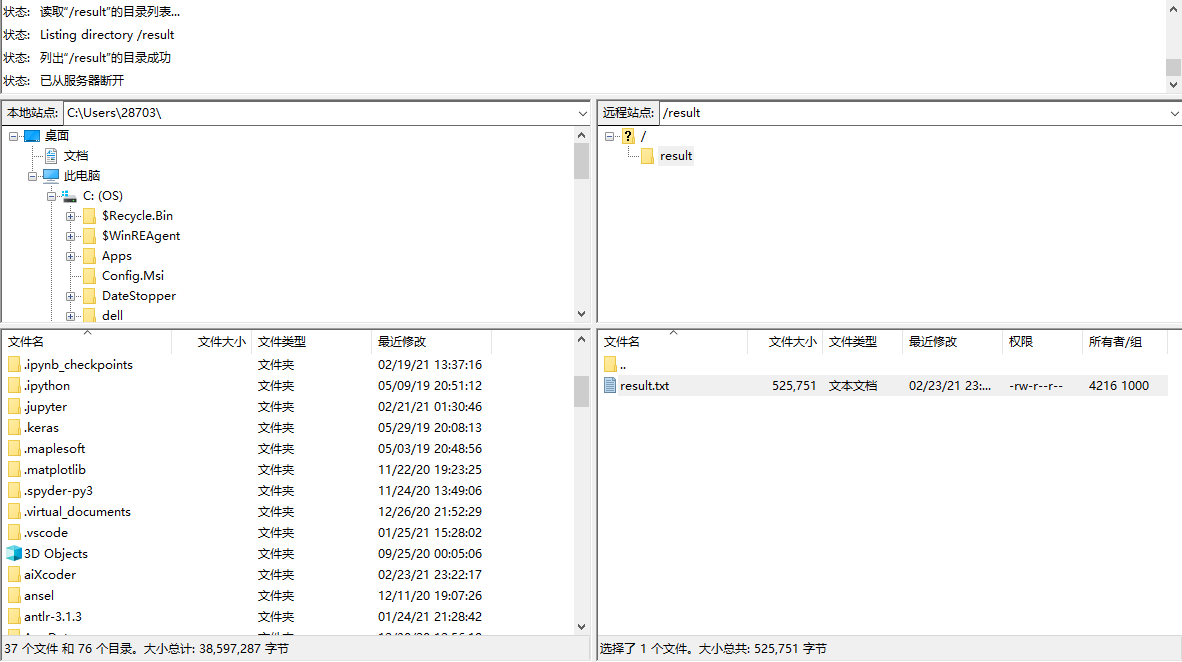
Task: Click the local file list scroll down arrow
Action: (x=581, y=627)
